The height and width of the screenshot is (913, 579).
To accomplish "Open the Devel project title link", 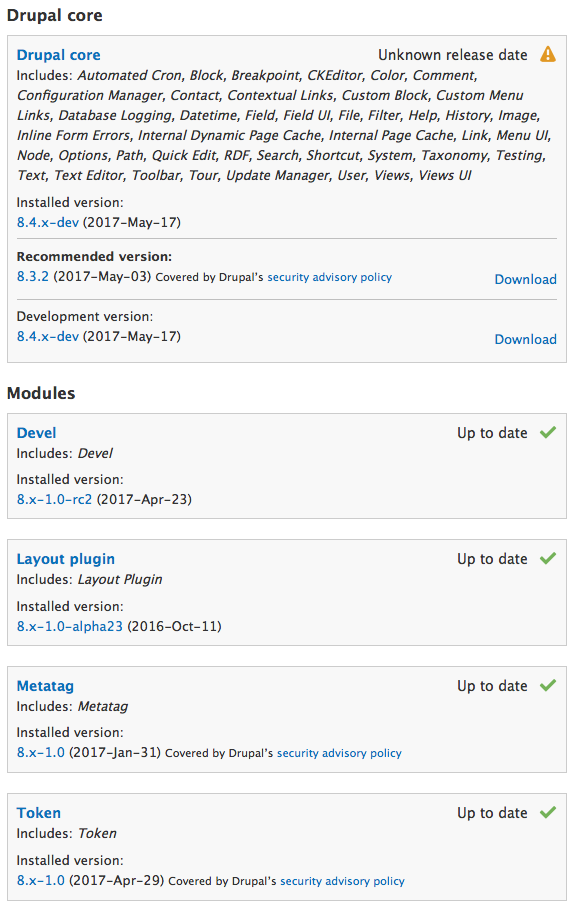I will click(36, 433).
